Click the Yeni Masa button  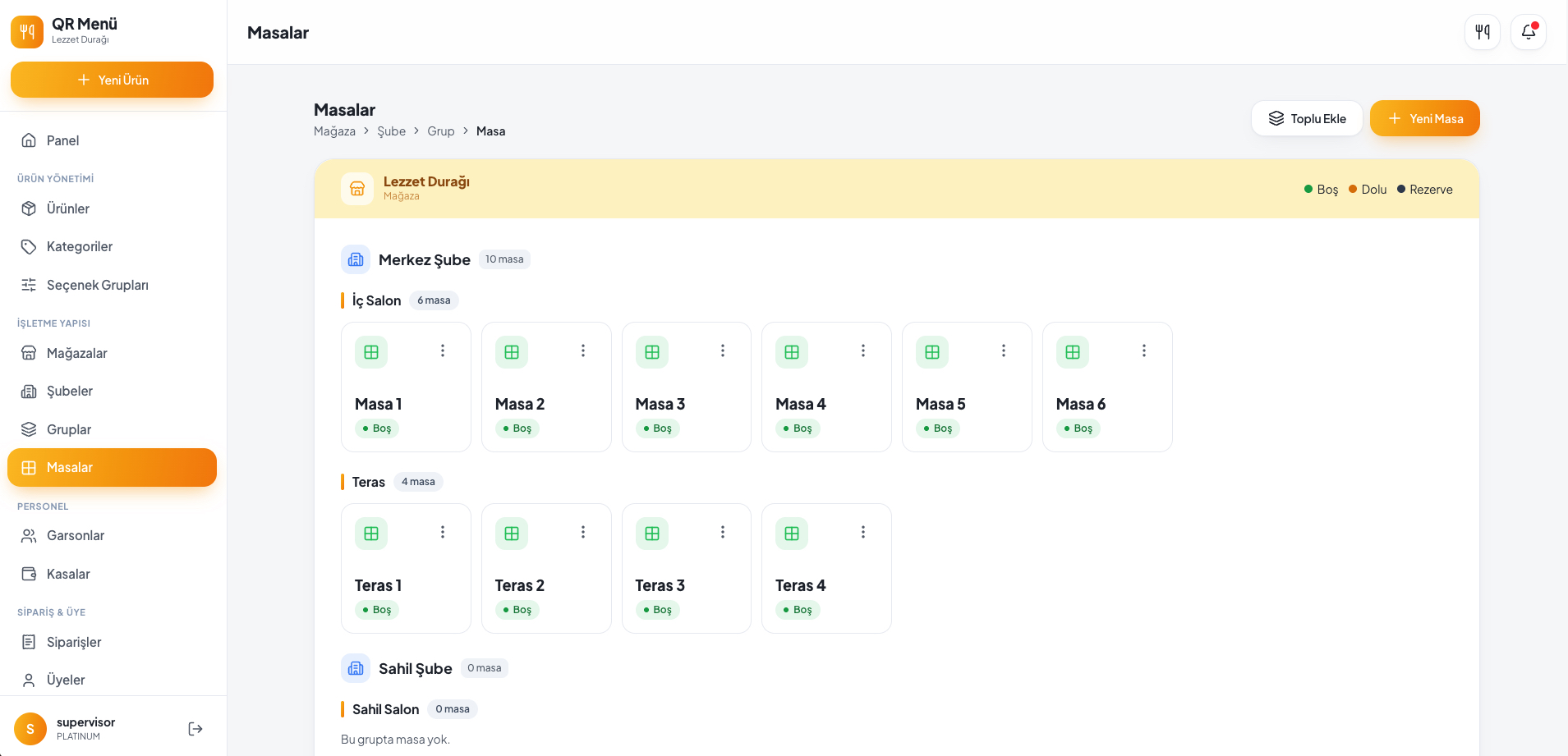(1425, 118)
